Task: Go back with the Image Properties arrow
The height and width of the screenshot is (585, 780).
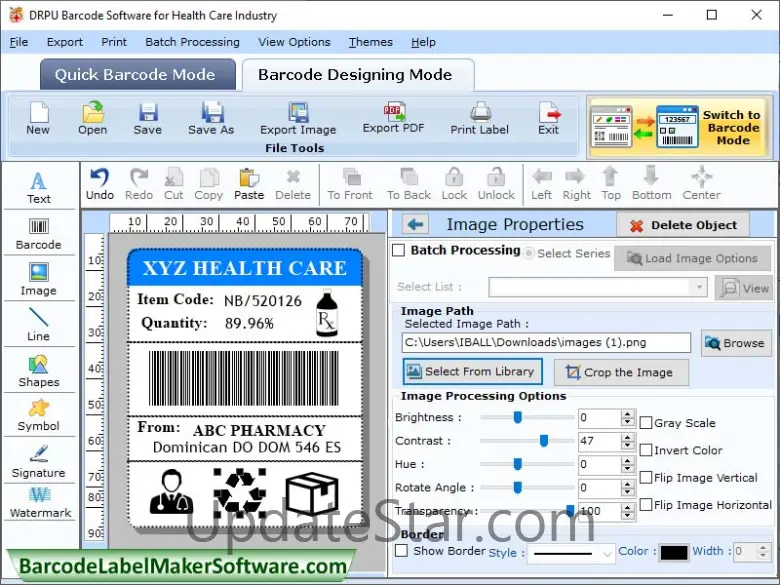Action: point(415,224)
